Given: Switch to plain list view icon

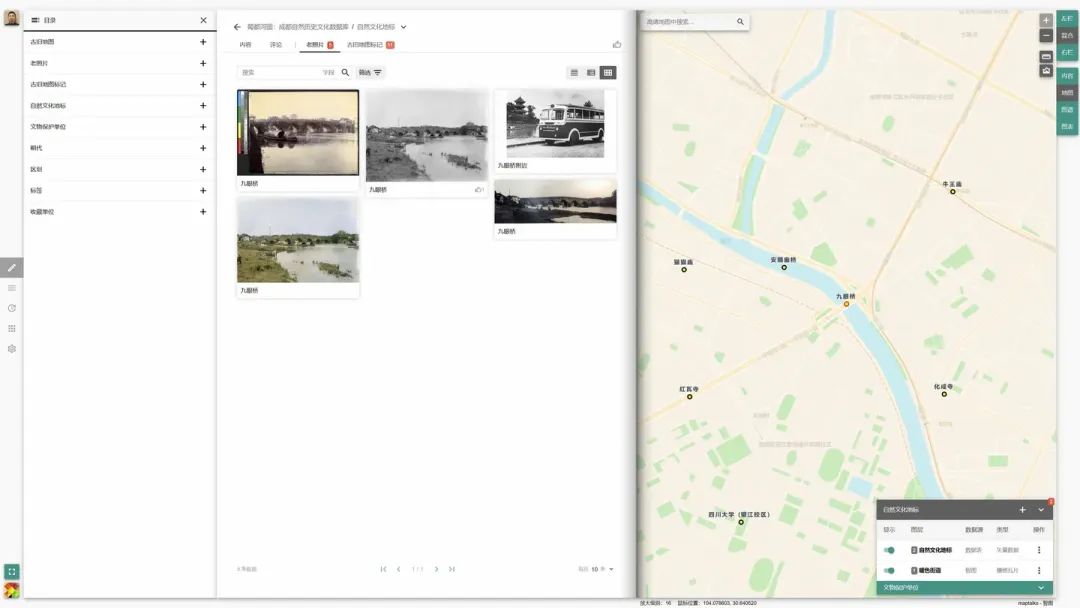Looking at the screenshot, I should point(574,73).
